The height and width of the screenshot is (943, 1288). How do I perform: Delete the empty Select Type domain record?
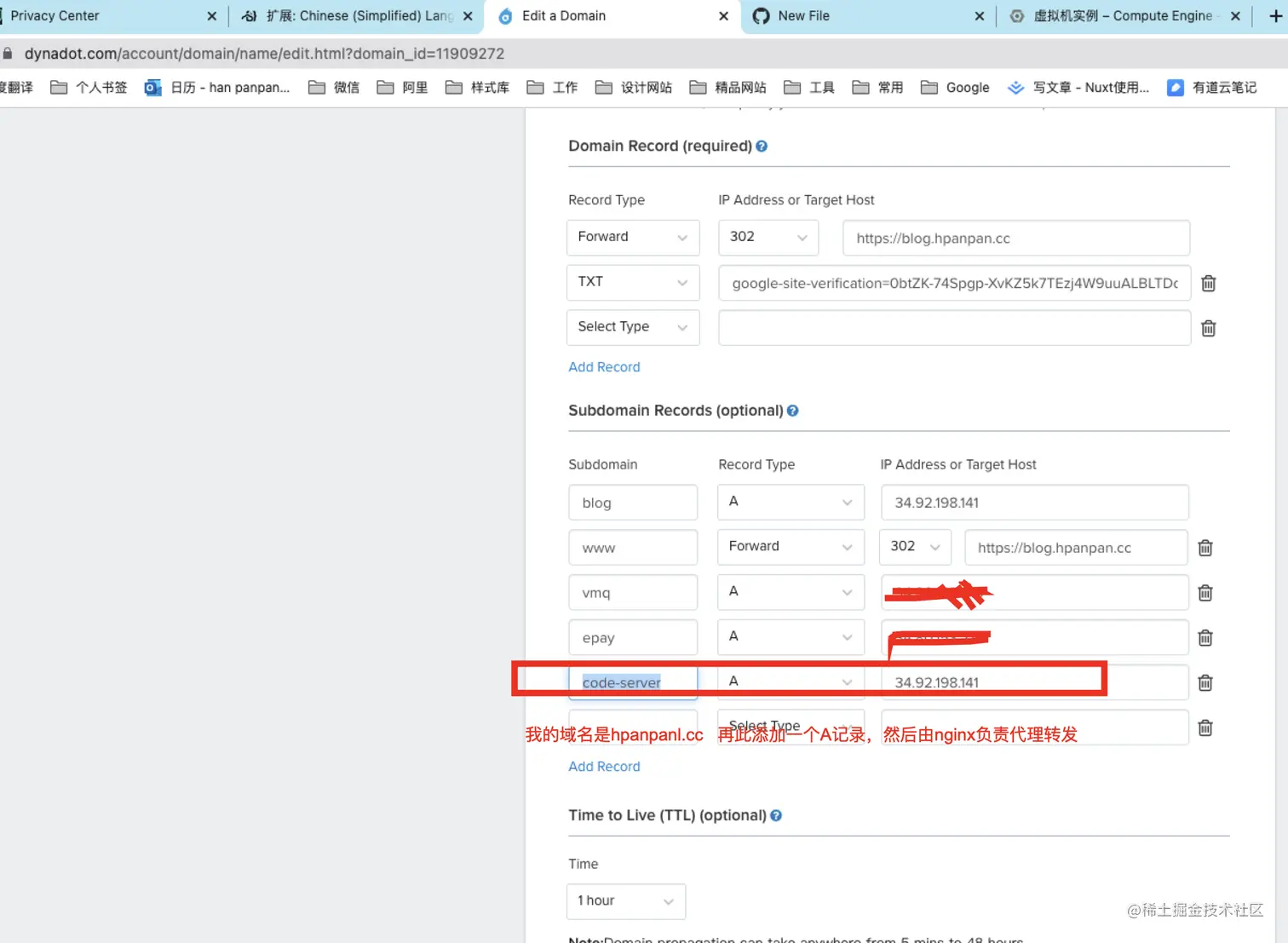(x=1208, y=329)
